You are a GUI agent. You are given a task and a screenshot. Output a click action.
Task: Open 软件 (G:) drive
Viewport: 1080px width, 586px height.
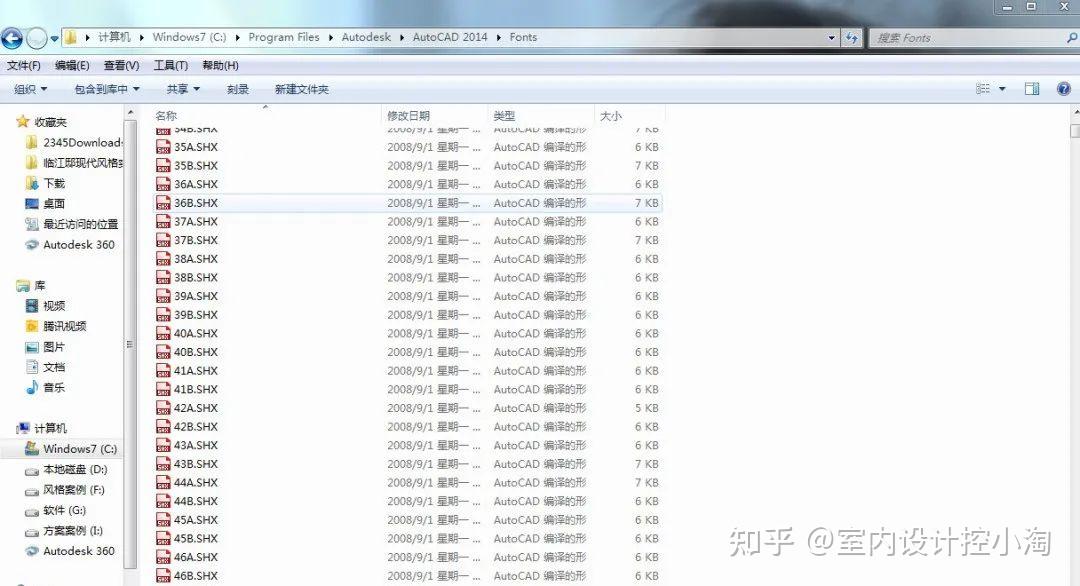(x=56, y=510)
